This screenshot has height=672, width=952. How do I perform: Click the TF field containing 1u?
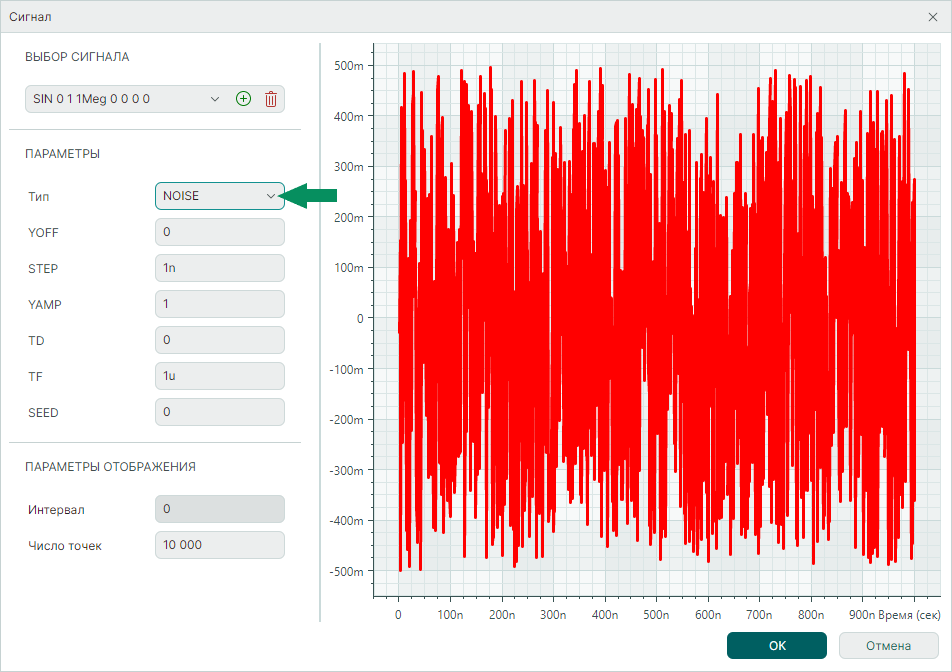tap(220, 376)
